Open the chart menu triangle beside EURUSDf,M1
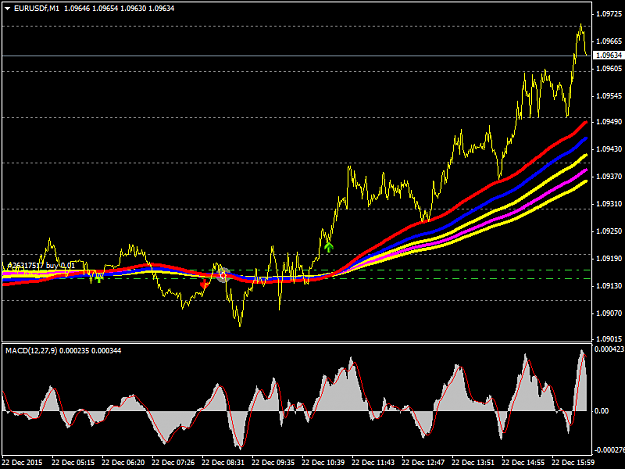Viewport: 625px width, 469px height. [7, 8]
